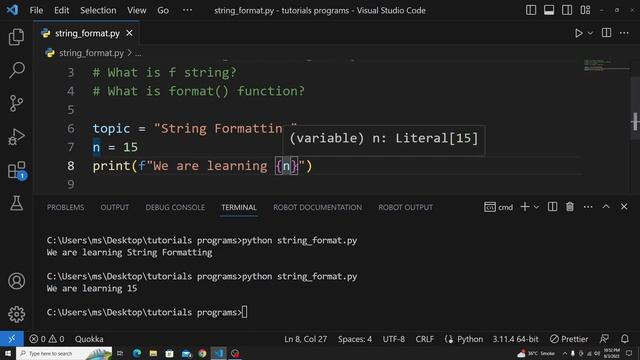This screenshot has height=360, width=640.
Task: Open Customize Layout icon
Action: point(585,10)
